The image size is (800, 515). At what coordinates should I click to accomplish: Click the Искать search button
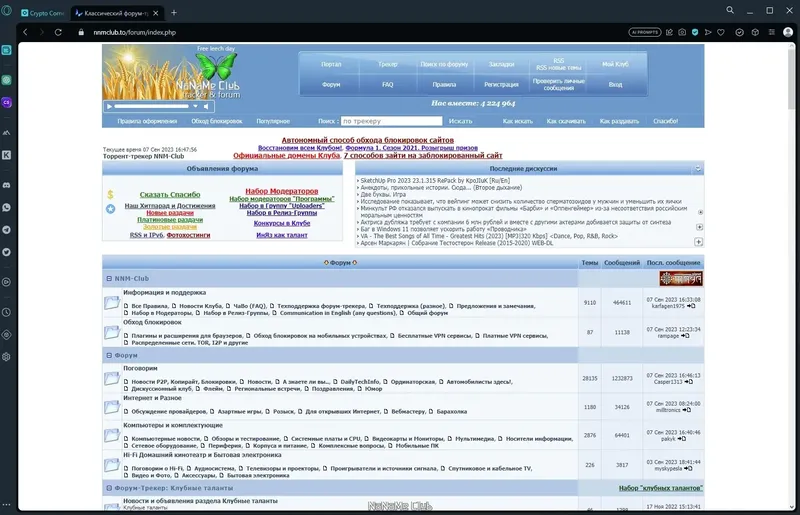tap(460, 121)
